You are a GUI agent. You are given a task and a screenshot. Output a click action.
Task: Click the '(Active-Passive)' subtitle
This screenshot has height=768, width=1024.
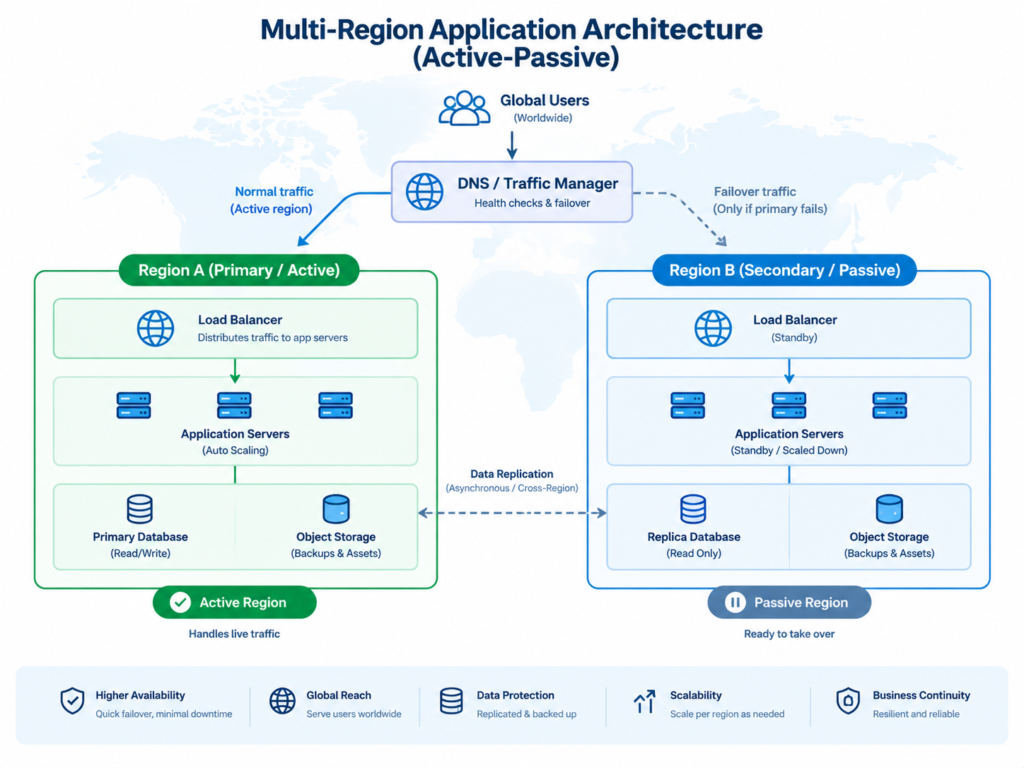pyautogui.click(x=515, y=57)
